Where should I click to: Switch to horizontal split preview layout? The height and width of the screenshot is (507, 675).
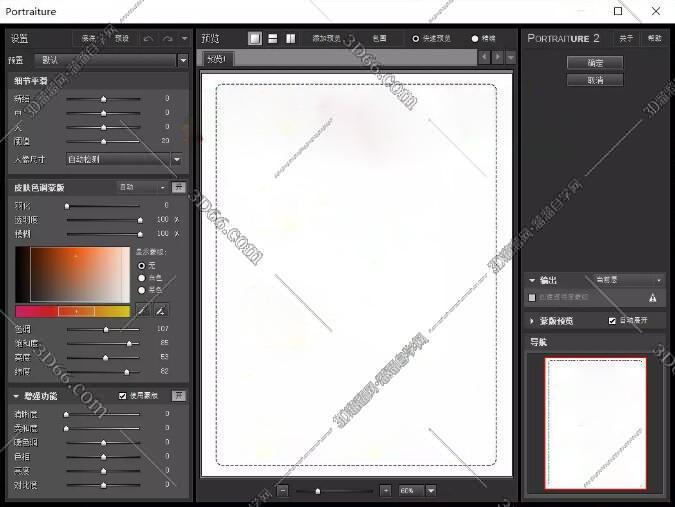click(273, 38)
